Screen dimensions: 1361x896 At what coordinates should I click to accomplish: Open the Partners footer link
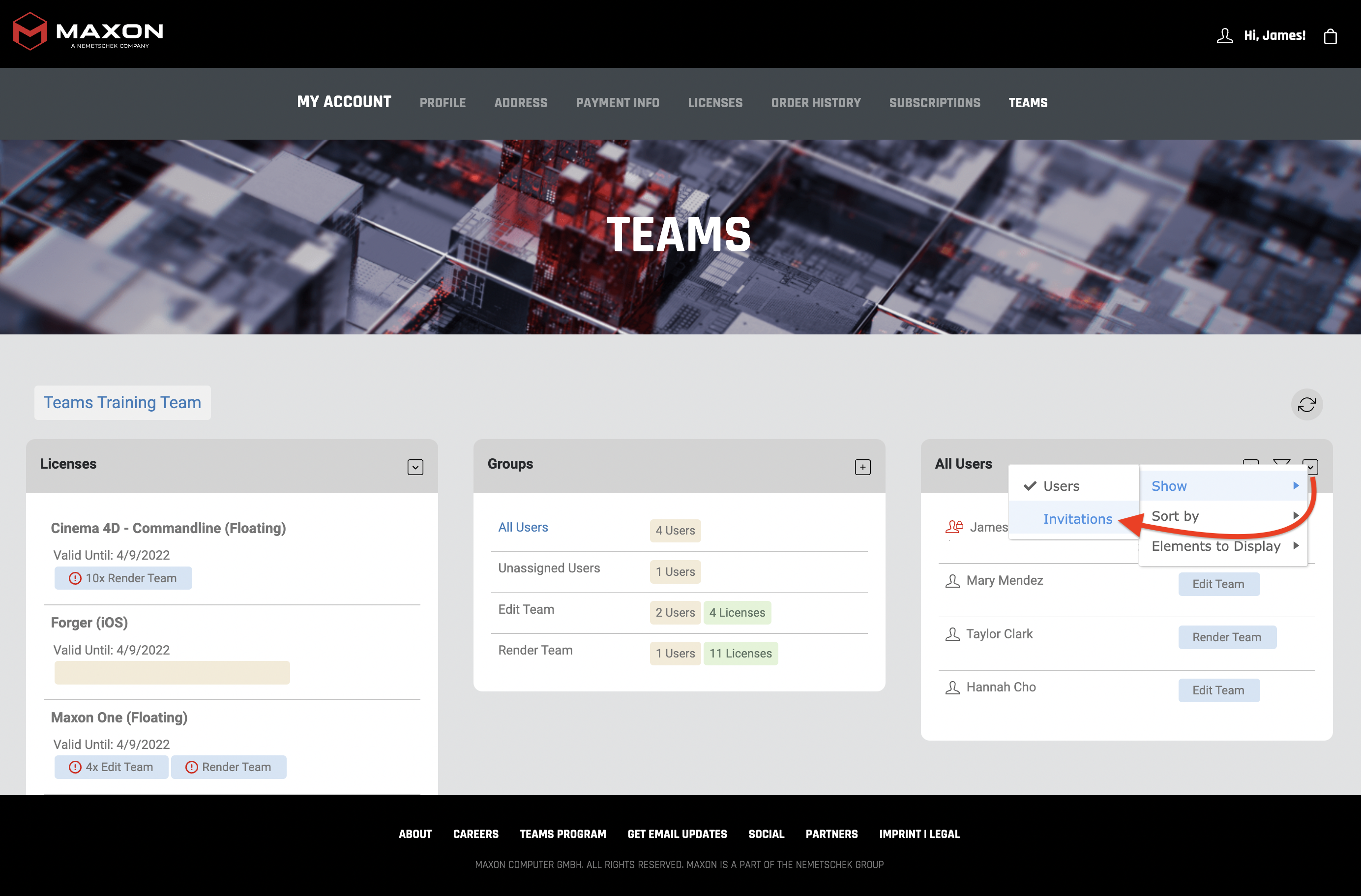[831, 834]
